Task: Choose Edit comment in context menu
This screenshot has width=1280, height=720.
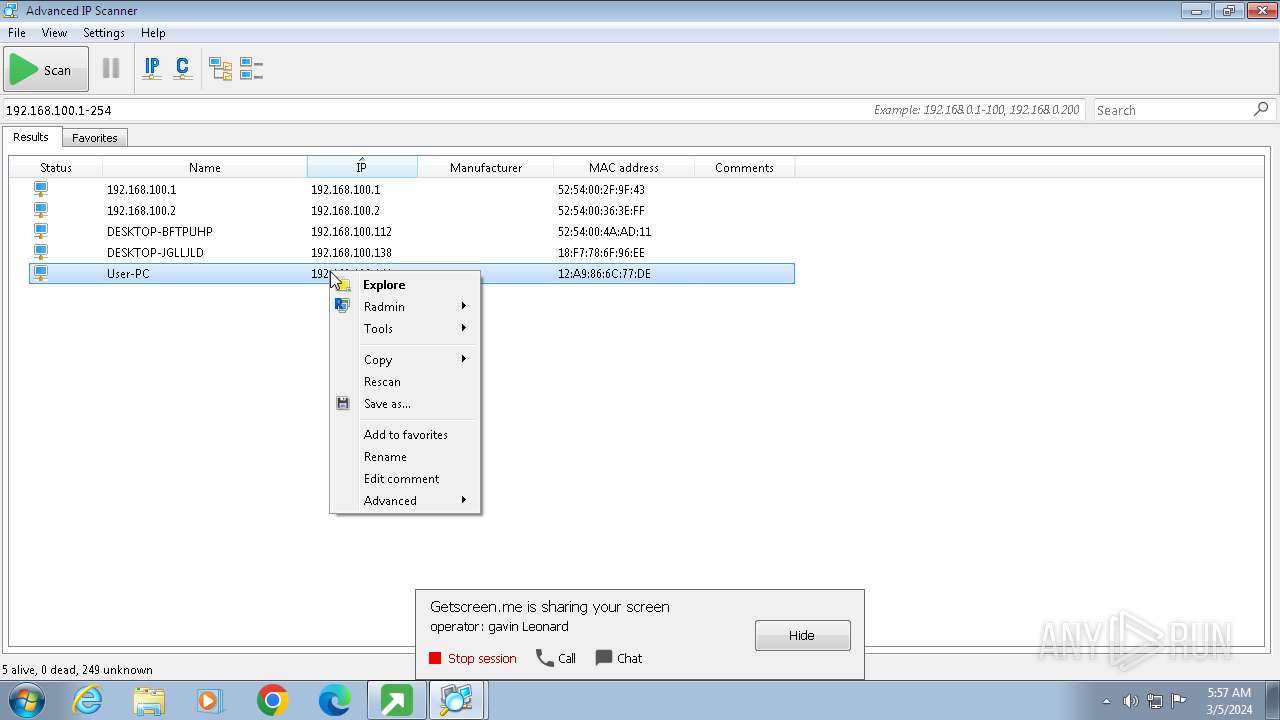Action: (x=405, y=479)
